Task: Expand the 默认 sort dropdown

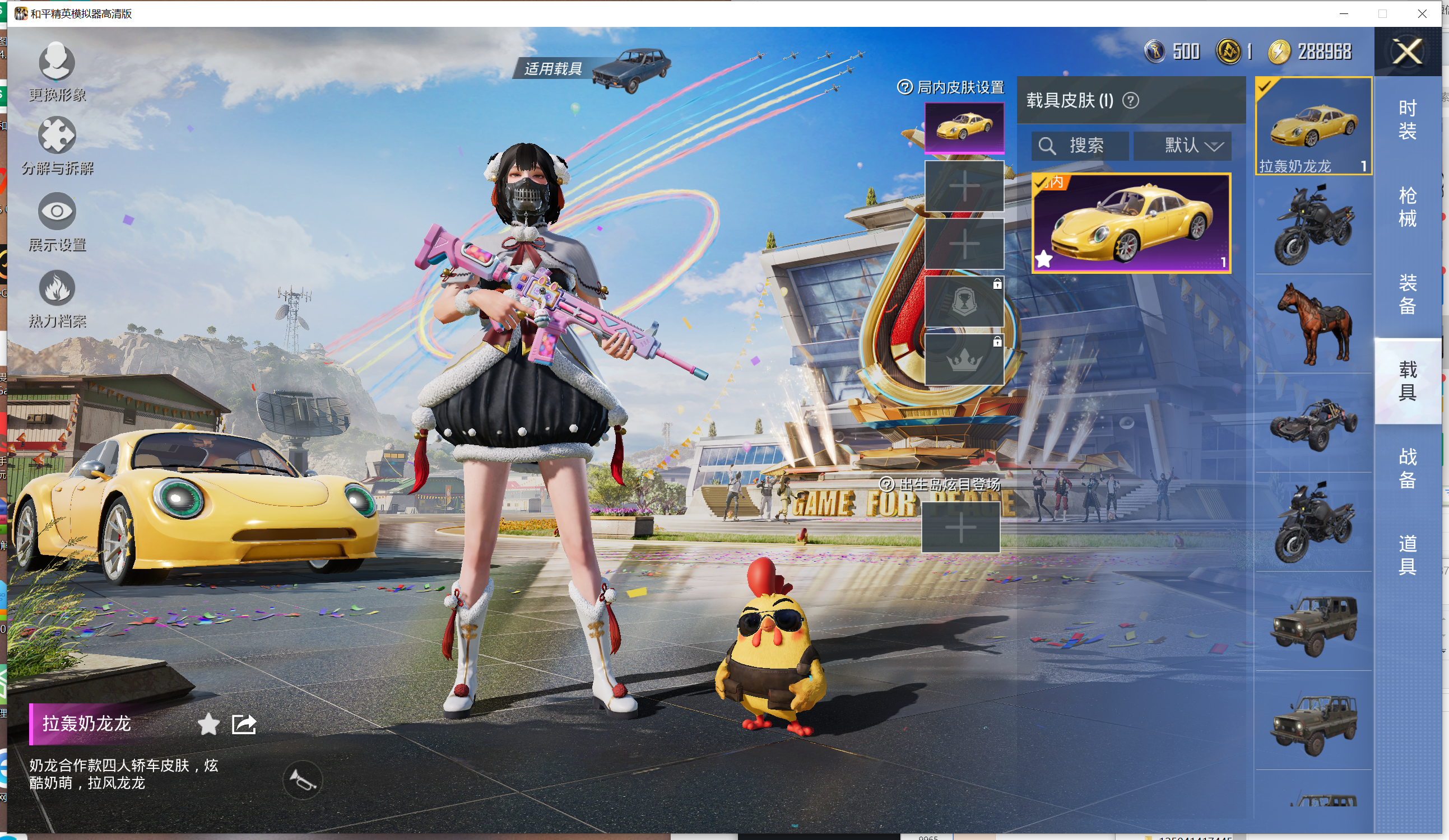Action: 1183,146
